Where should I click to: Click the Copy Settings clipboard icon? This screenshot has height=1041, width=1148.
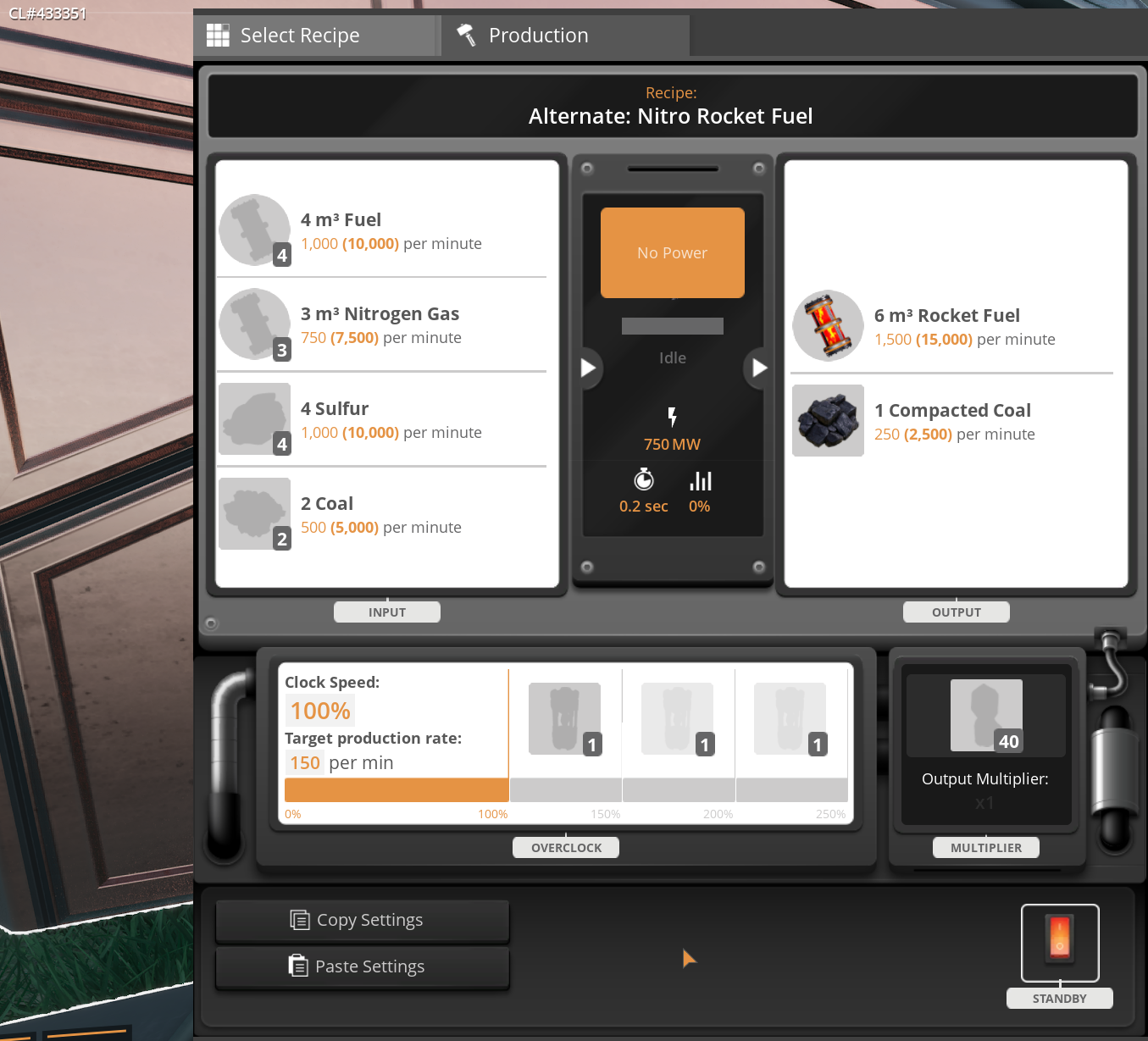pyautogui.click(x=300, y=920)
